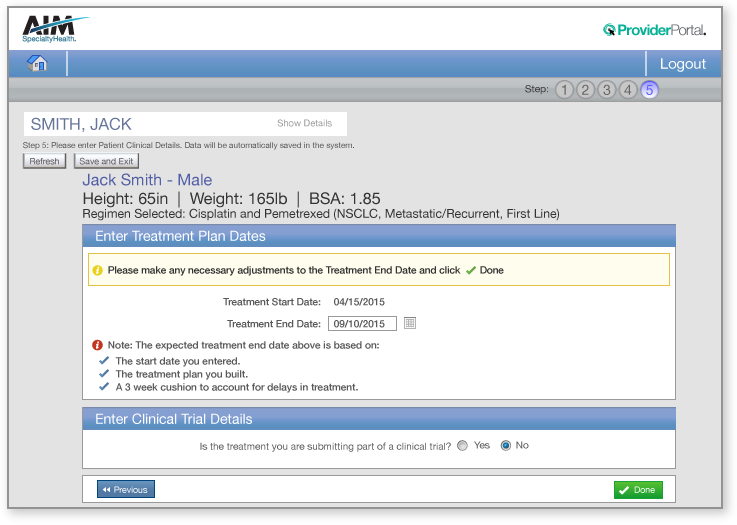
Task: Jump to step 3 circle
Action: click(x=606, y=89)
